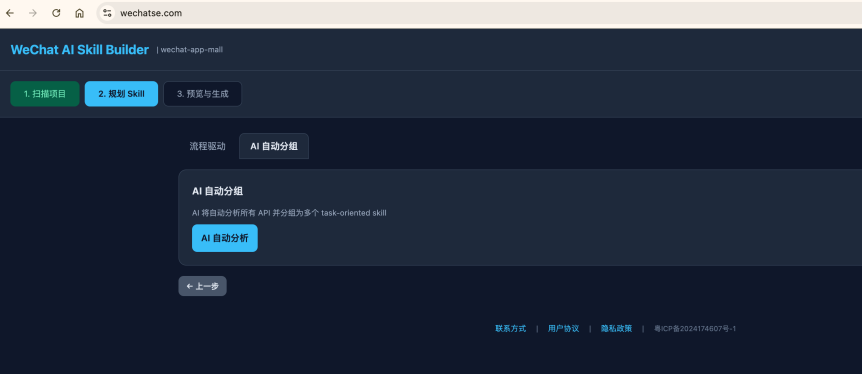
Task: Open step 3. 预览与生成
Action: pyautogui.click(x=202, y=94)
